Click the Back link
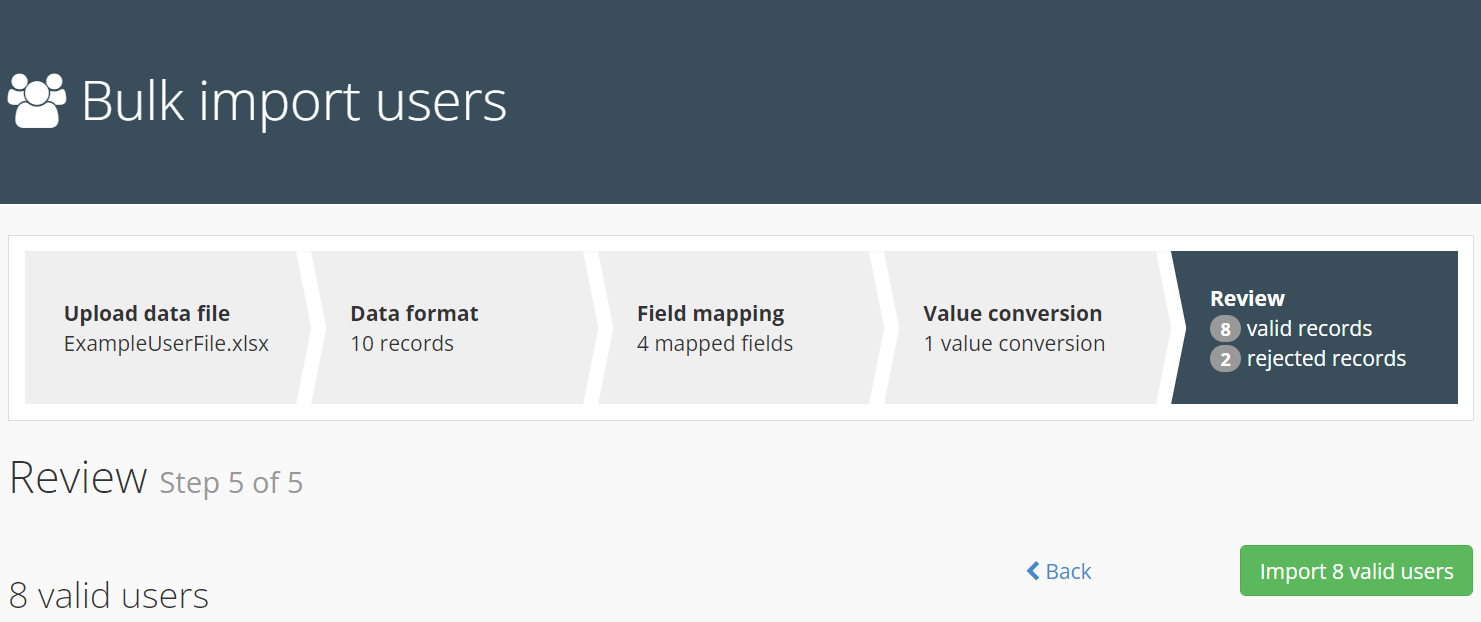This screenshot has height=622, width=1481. (x=1067, y=571)
